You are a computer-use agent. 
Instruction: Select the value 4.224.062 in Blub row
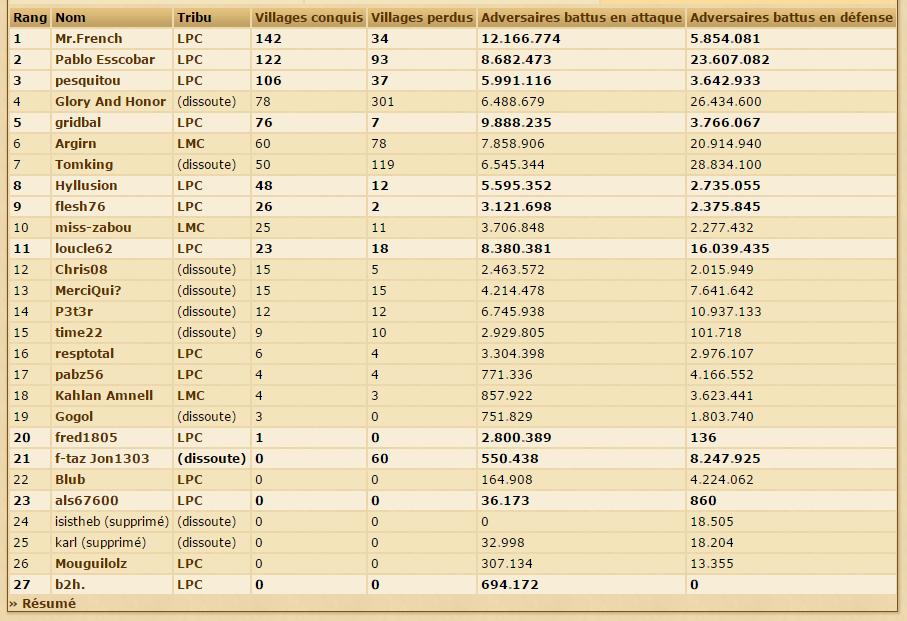click(721, 480)
